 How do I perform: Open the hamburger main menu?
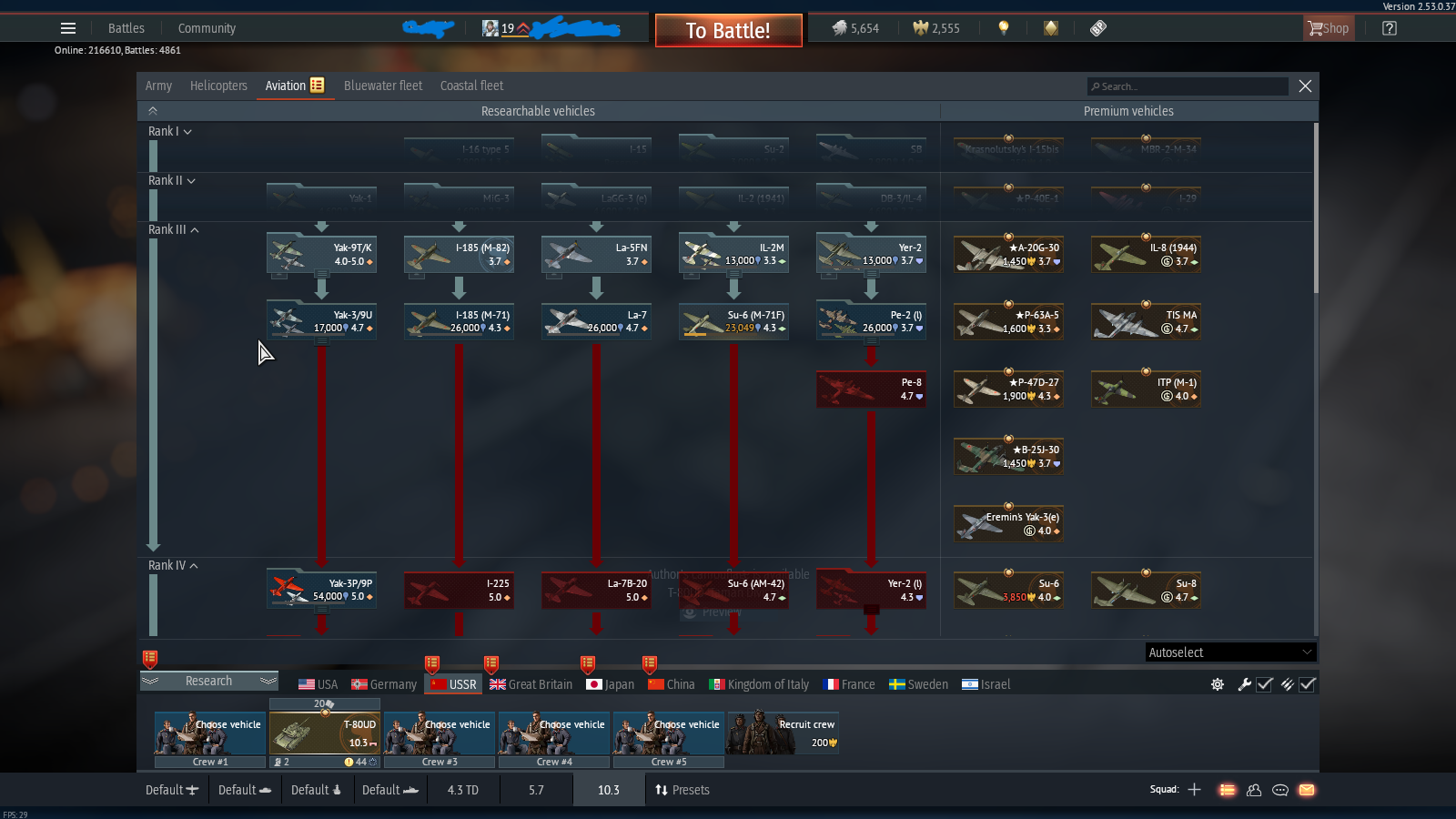(68, 28)
